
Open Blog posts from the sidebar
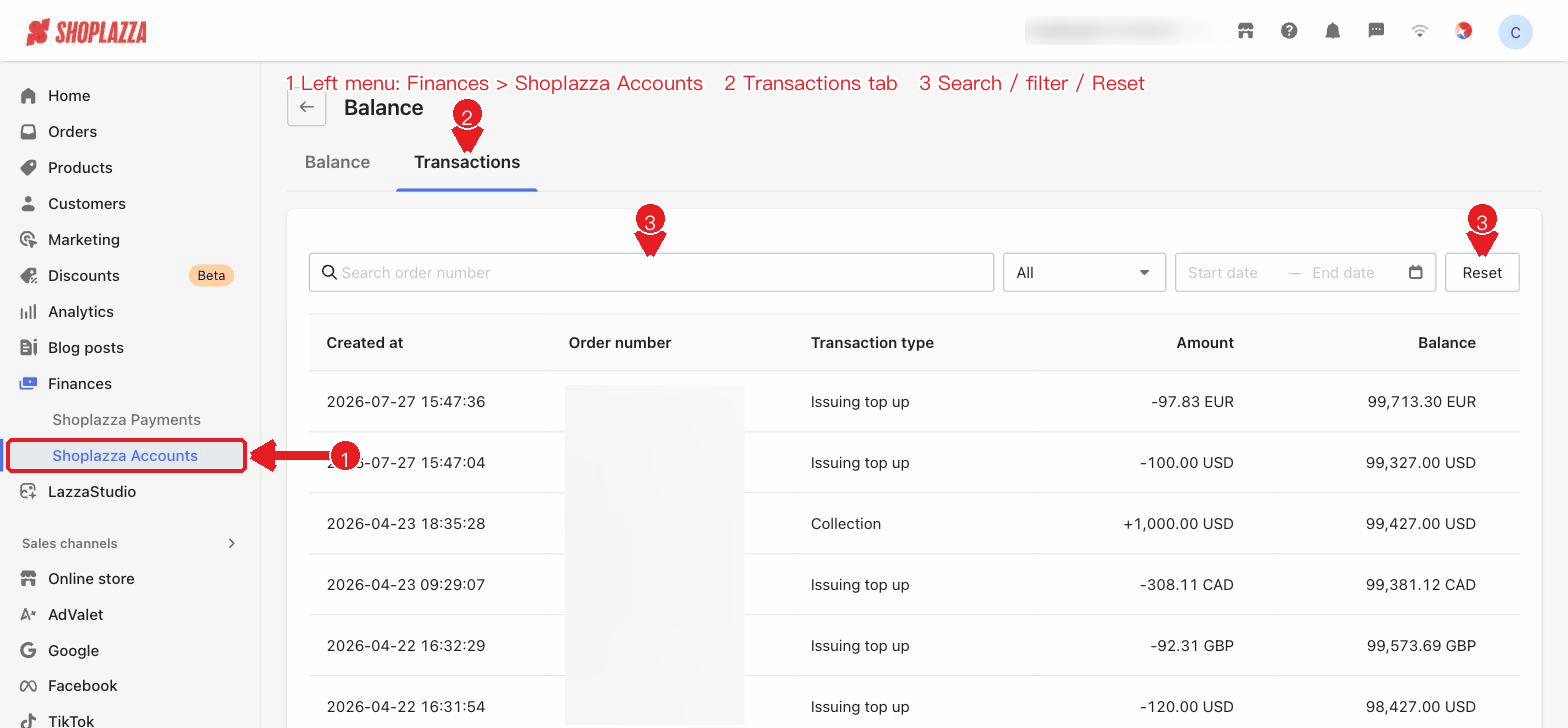coord(86,348)
